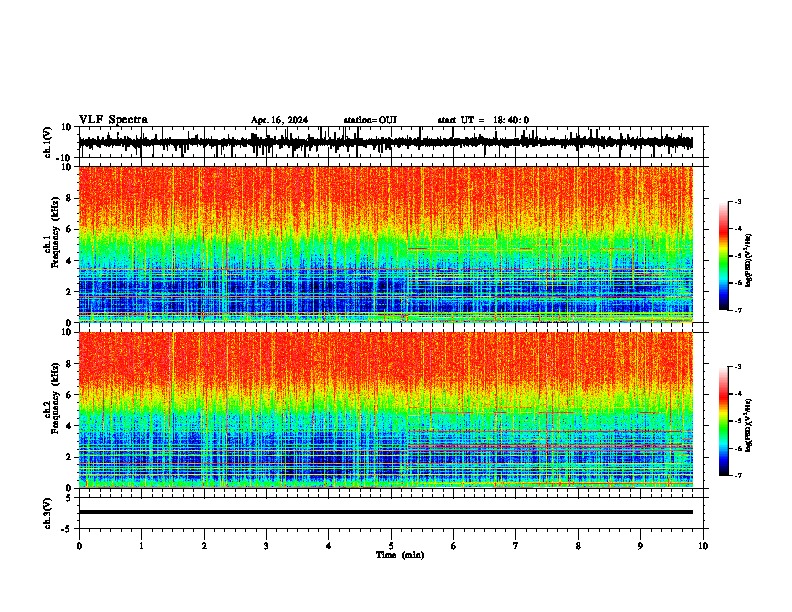792x612 pixels.
Task: Select the ch.2 color scale log(PSD) label
Action: point(749,425)
